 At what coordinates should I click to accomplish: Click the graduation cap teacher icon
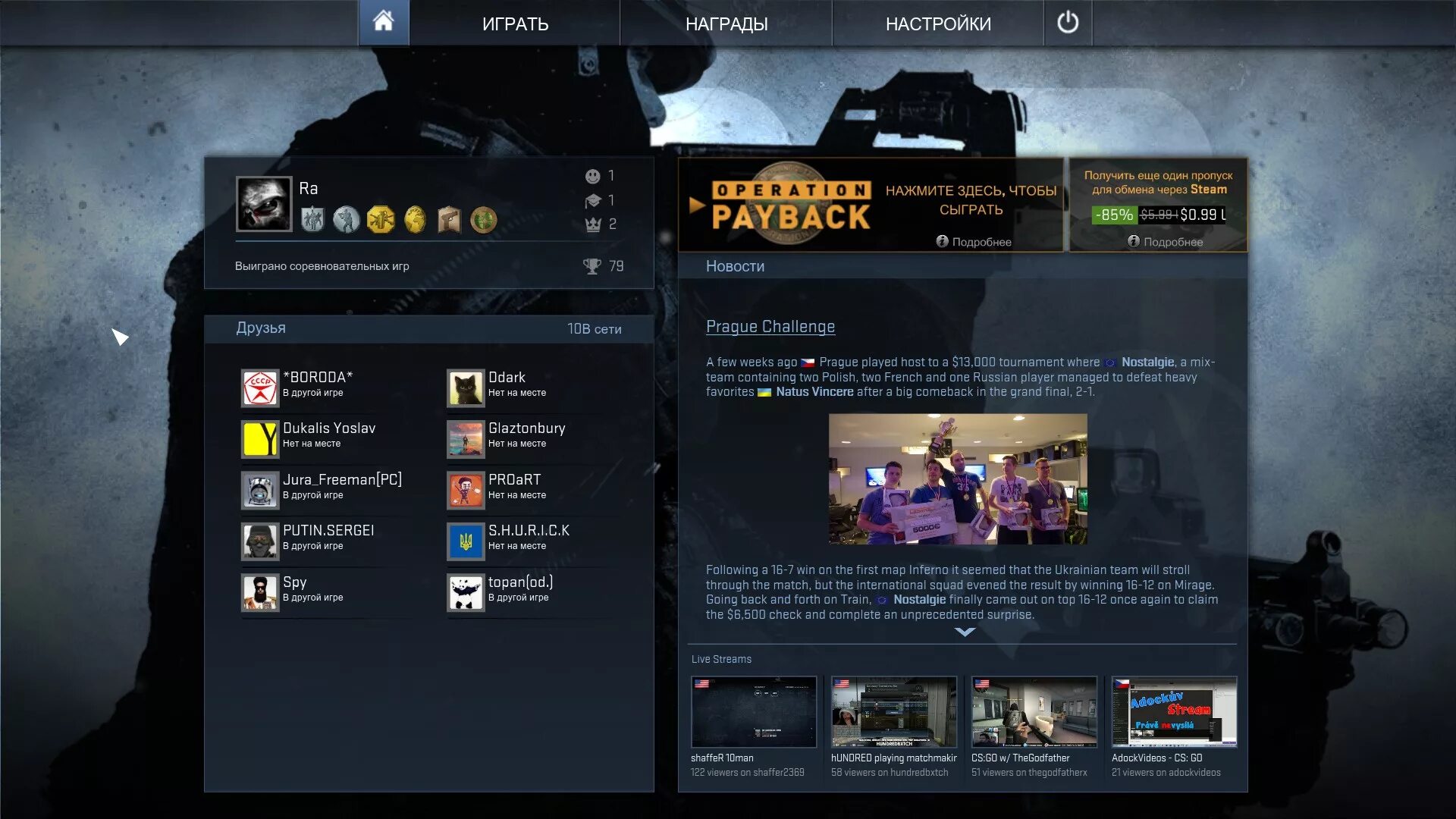click(x=593, y=200)
